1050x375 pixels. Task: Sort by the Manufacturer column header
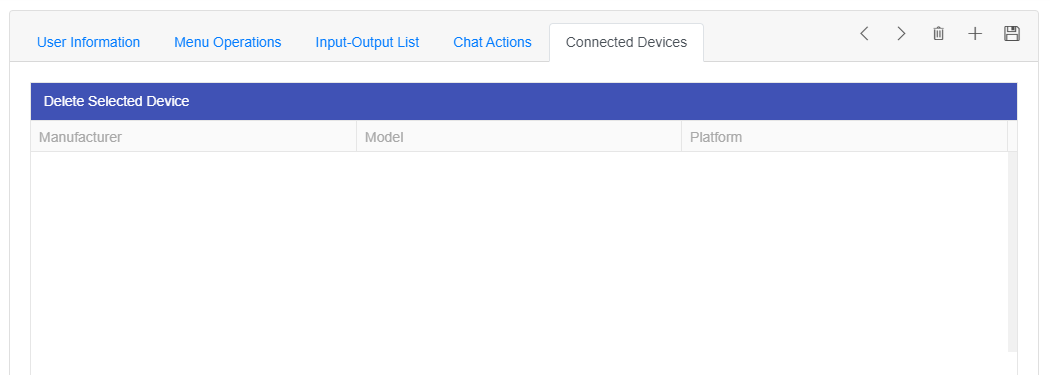point(194,137)
